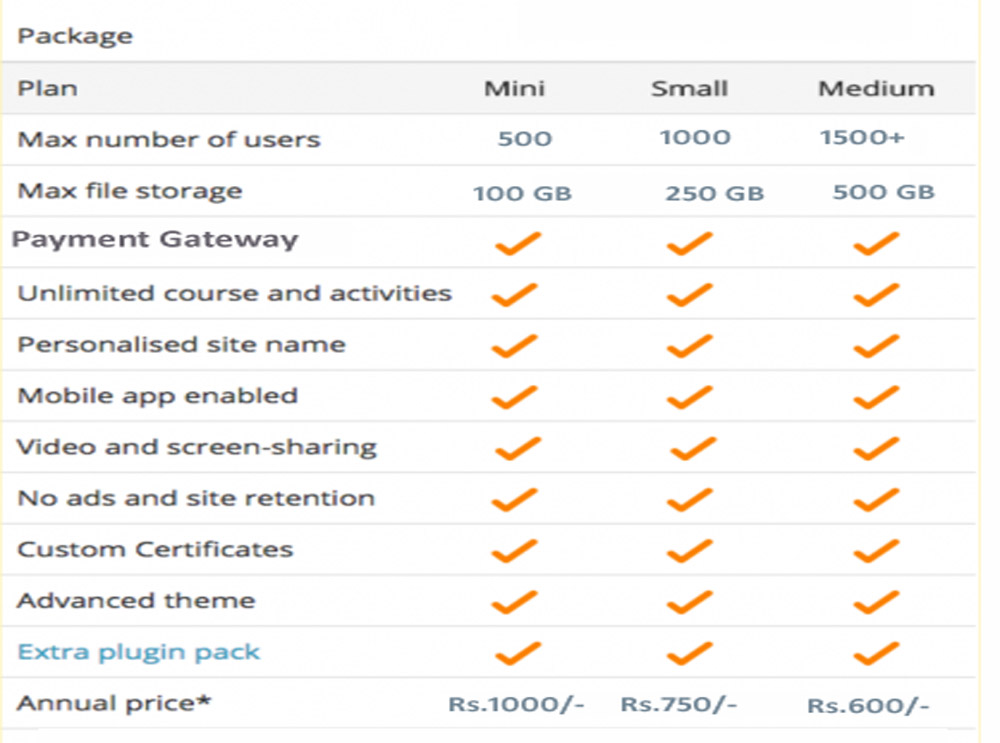Viewport: 1000px width, 743px height.
Task: Click Video and screen-sharing checkmark for Small
Action: tap(693, 449)
